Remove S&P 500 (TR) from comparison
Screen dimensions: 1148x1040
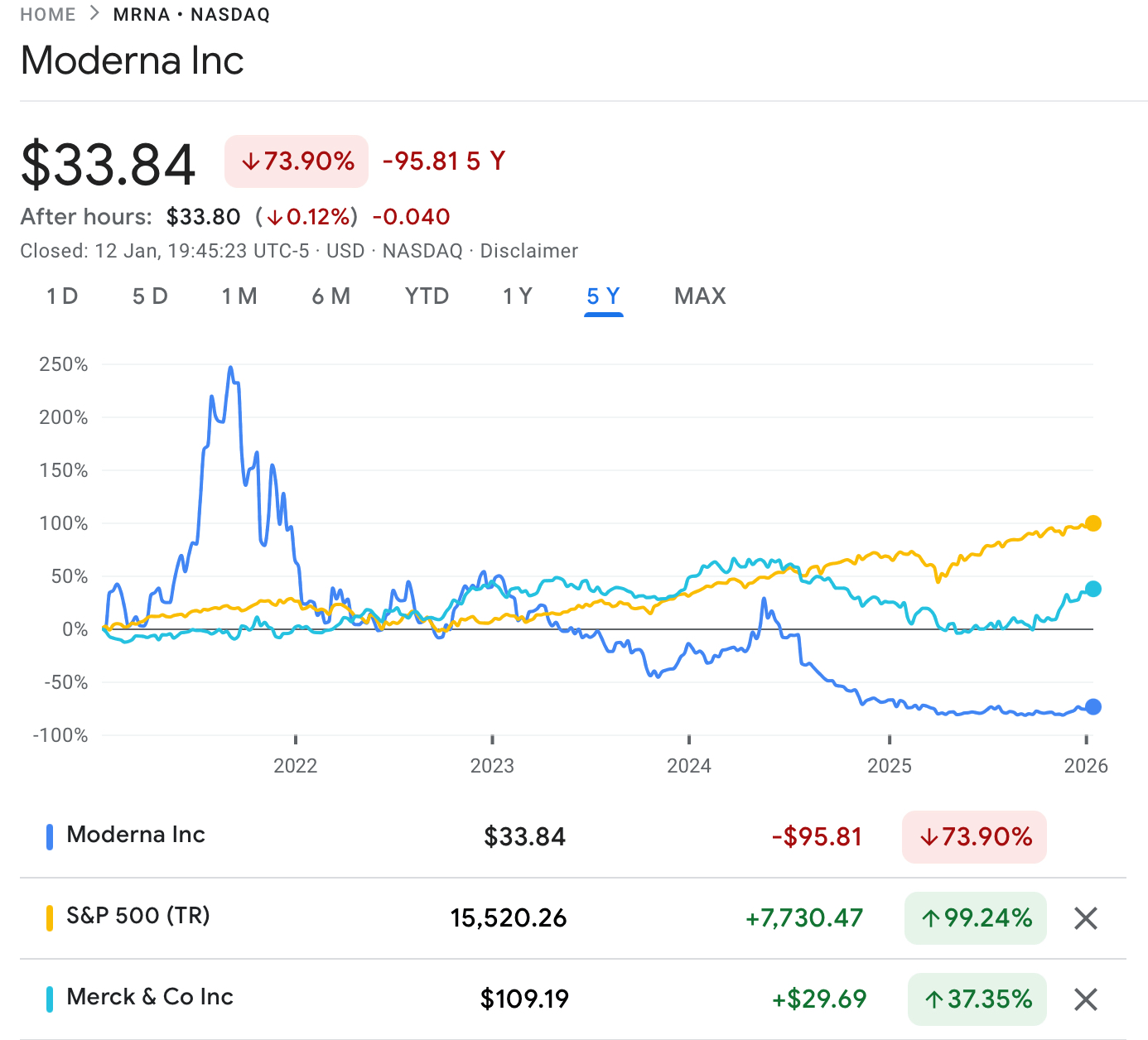pyautogui.click(x=1085, y=918)
